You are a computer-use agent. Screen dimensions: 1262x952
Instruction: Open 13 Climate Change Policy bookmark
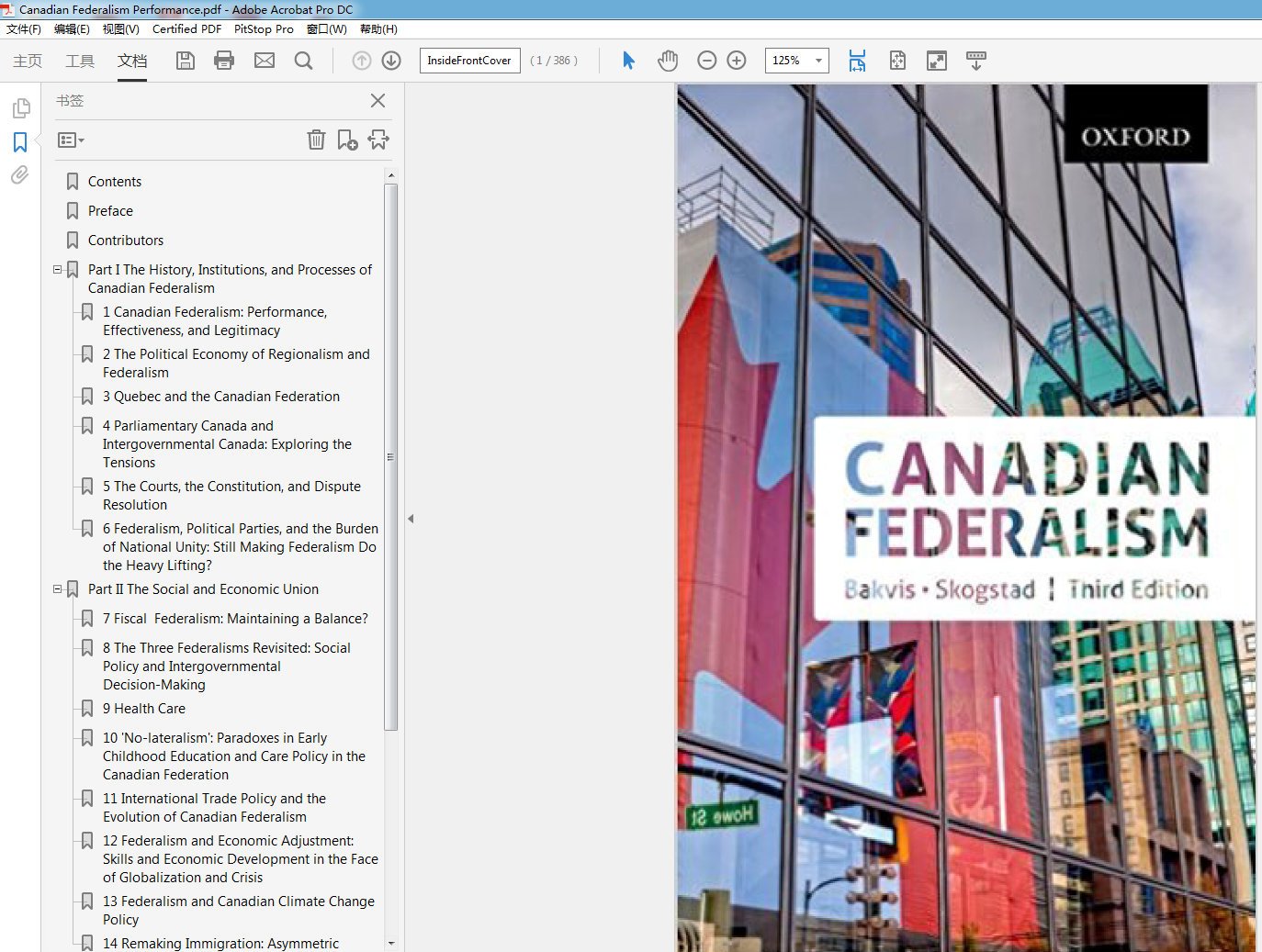click(239, 911)
